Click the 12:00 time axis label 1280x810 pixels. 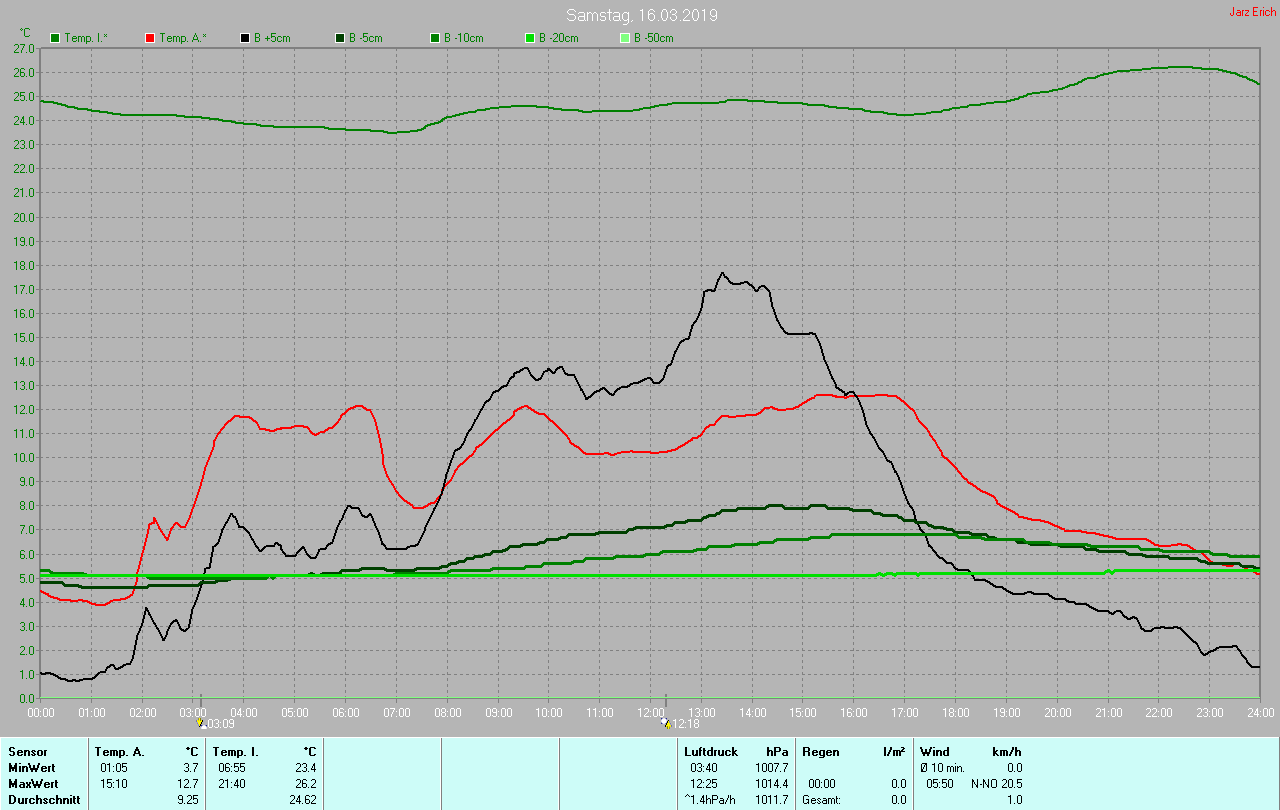(x=650, y=712)
